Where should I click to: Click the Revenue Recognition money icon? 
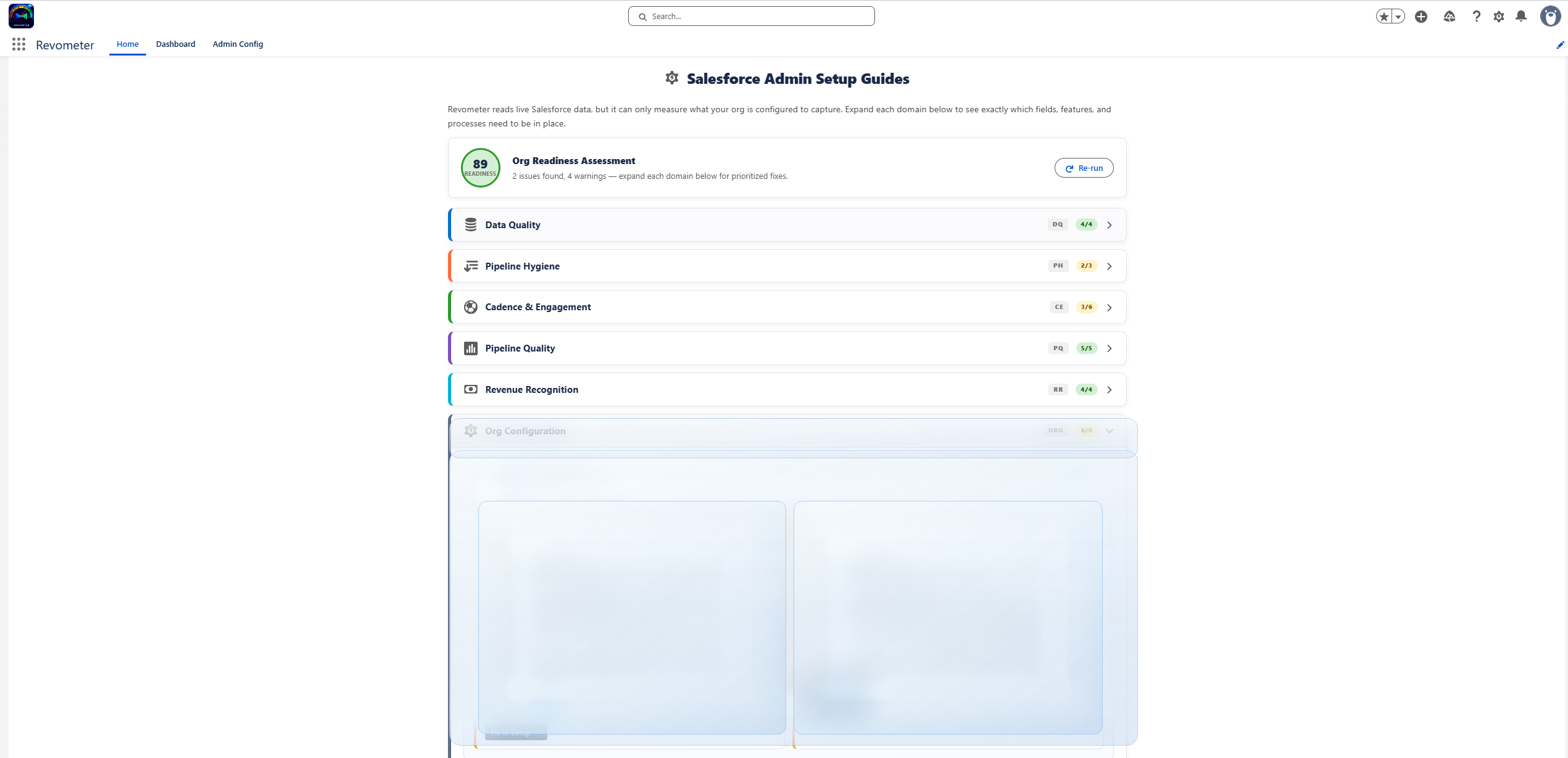pyautogui.click(x=471, y=389)
